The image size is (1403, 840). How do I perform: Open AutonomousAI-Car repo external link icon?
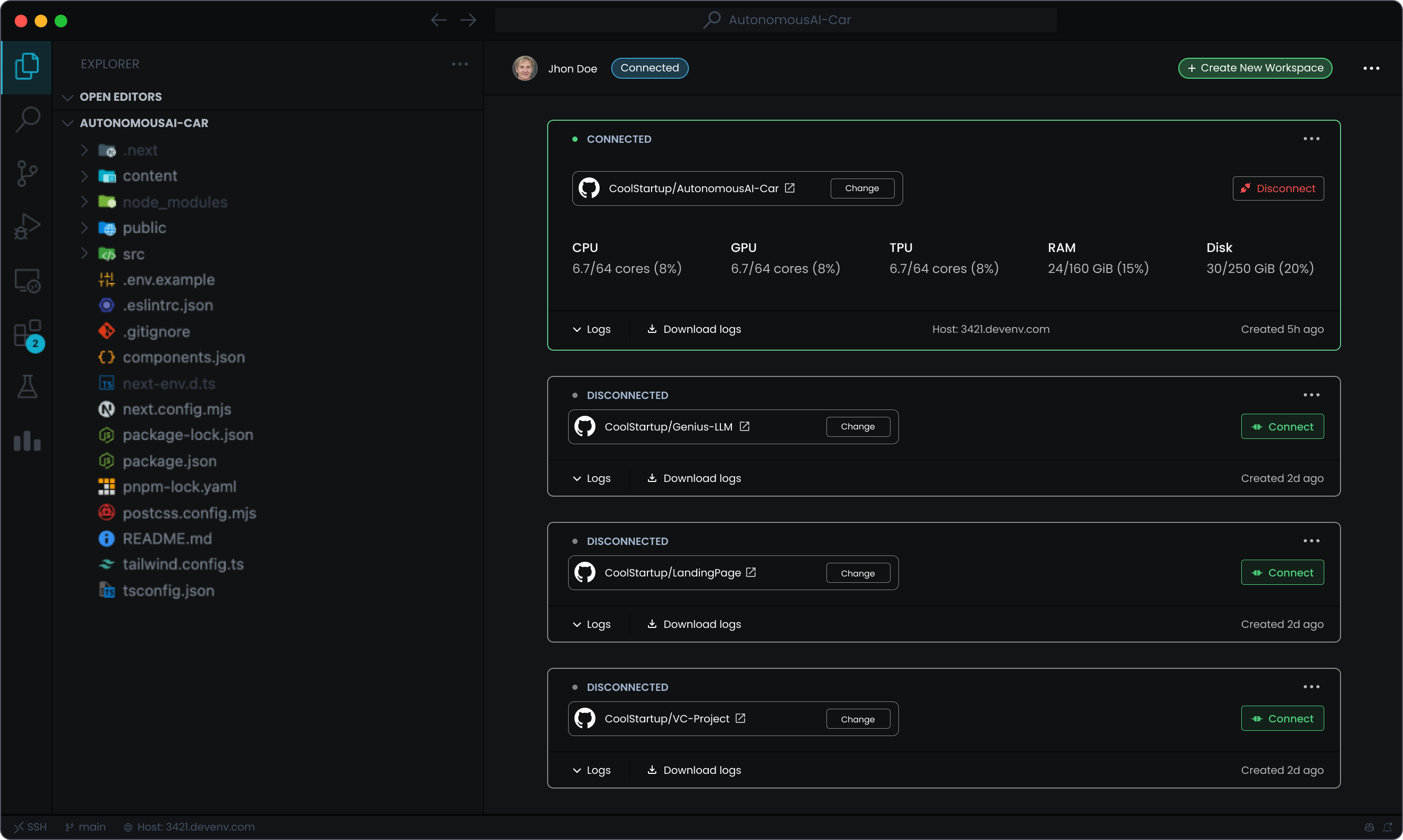coord(790,188)
